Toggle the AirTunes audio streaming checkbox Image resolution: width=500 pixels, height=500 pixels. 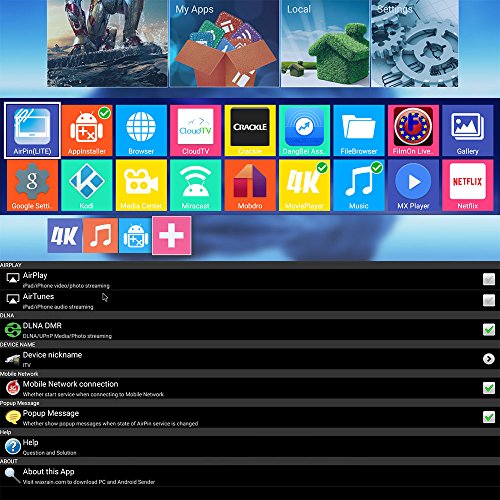[489, 300]
